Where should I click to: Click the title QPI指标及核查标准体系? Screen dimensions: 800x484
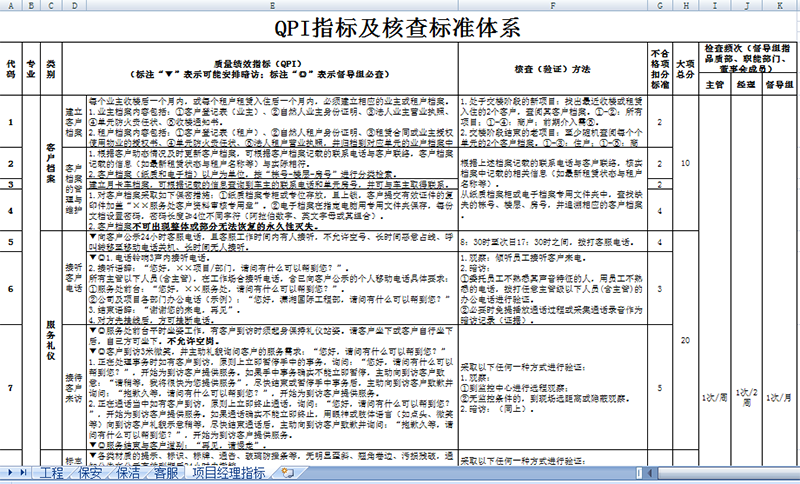pyautogui.click(x=397, y=28)
